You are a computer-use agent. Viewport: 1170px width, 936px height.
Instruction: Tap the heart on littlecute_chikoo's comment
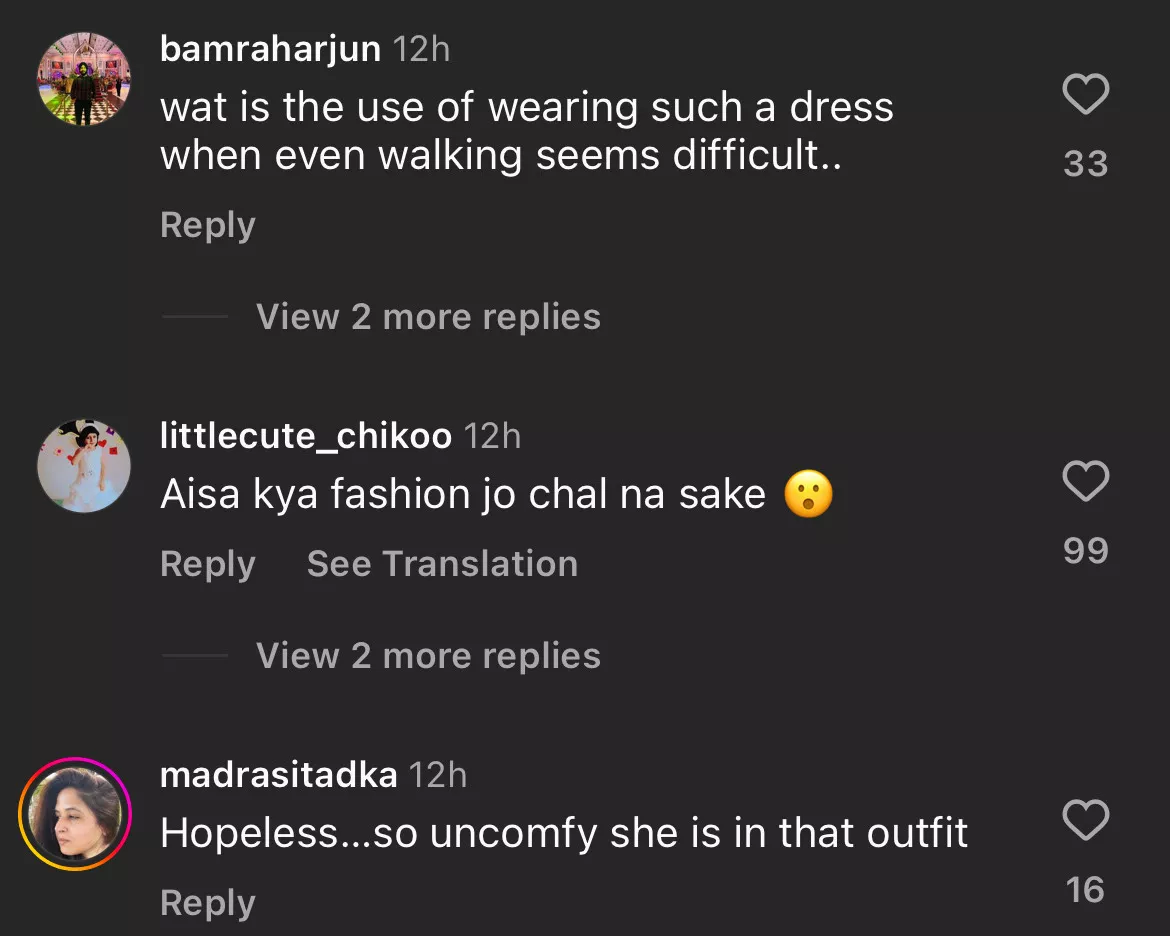(1085, 482)
